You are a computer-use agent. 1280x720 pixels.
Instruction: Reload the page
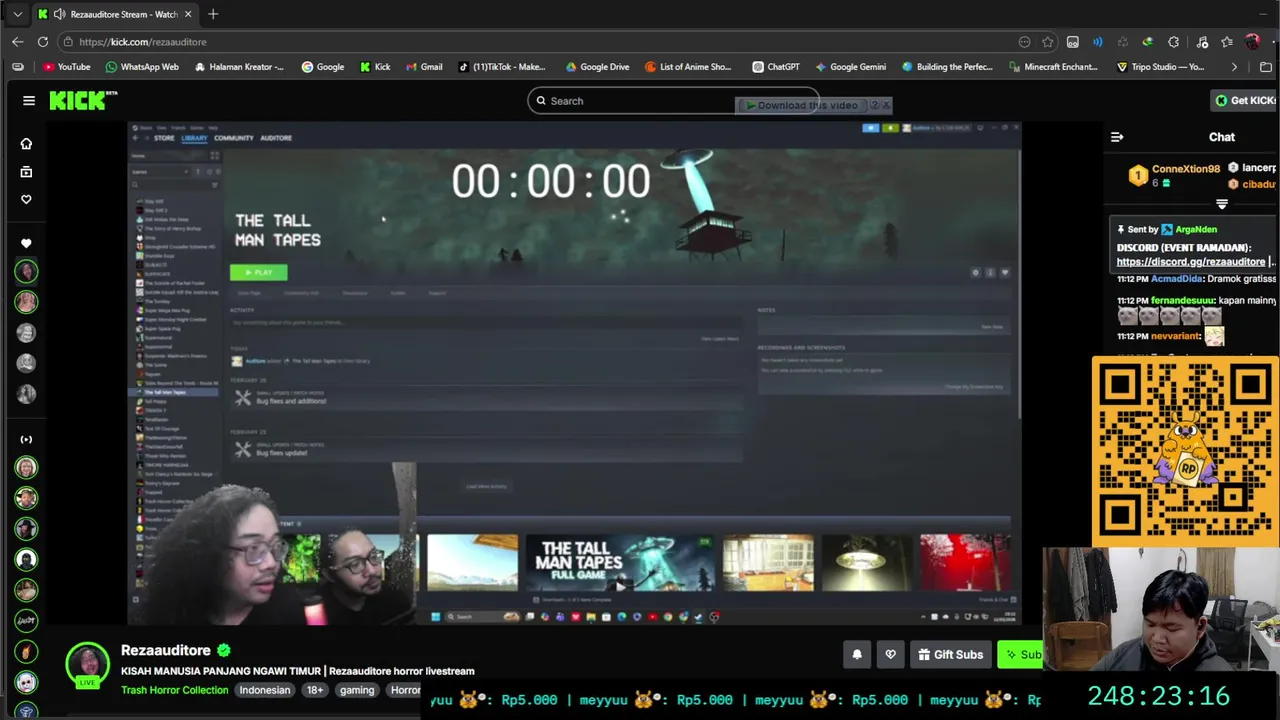pyautogui.click(x=43, y=42)
